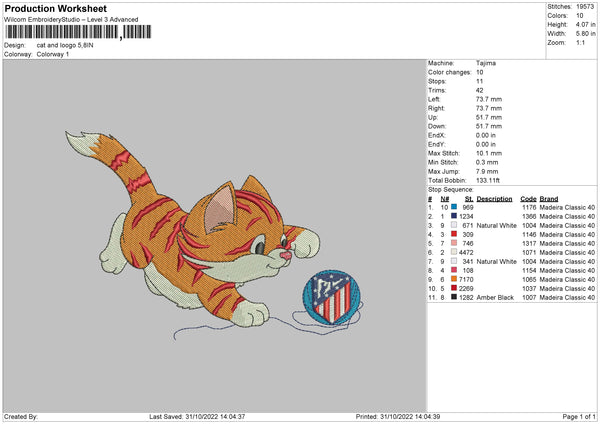Select the navy swatch beside 1234 stitches
The height and width of the screenshot is (424, 600).
click(454, 216)
